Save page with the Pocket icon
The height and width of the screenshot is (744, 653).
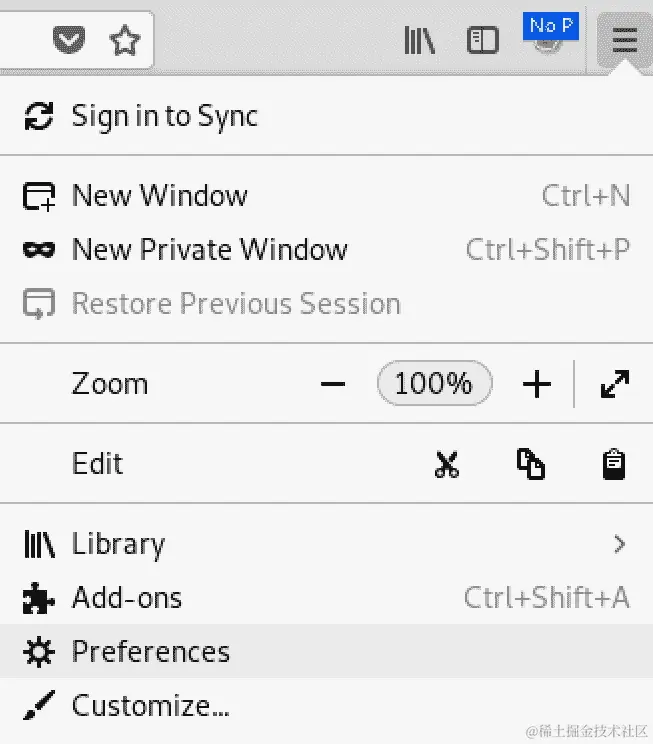[69, 40]
